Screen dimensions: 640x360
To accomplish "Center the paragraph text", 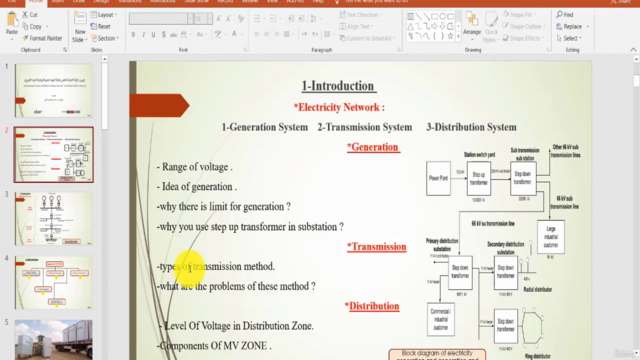I will click(x=267, y=34).
